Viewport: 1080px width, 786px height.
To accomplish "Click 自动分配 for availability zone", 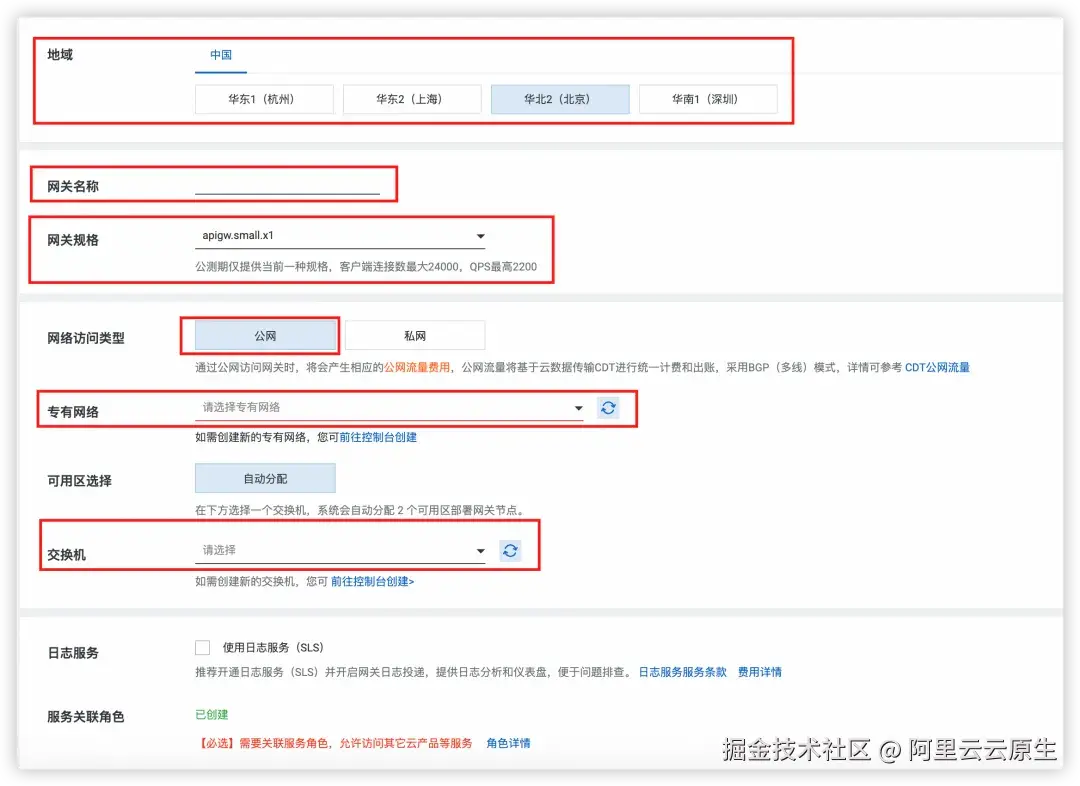I will pyautogui.click(x=264, y=478).
